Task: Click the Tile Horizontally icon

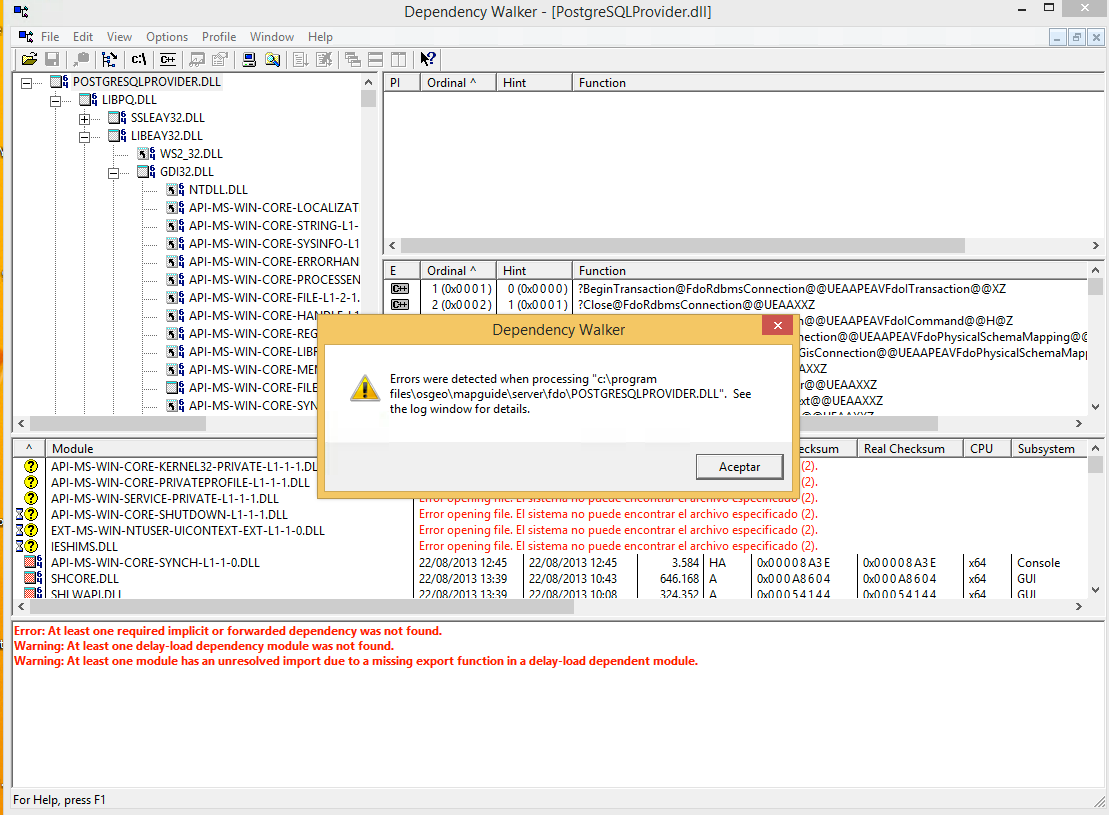Action: (x=376, y=59)
